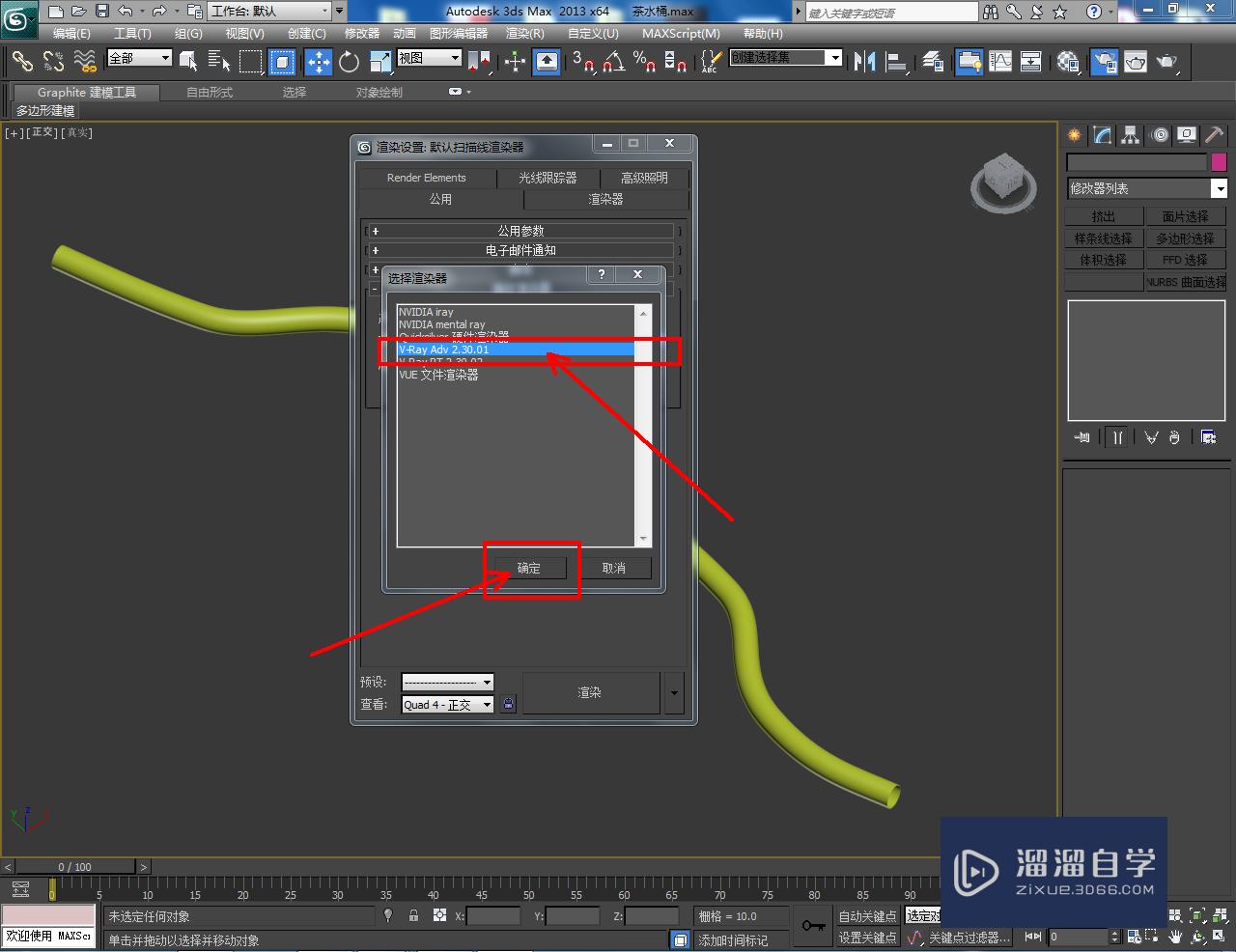Click the Align tool icon
1236x952 pixels.
pos(896,62)
